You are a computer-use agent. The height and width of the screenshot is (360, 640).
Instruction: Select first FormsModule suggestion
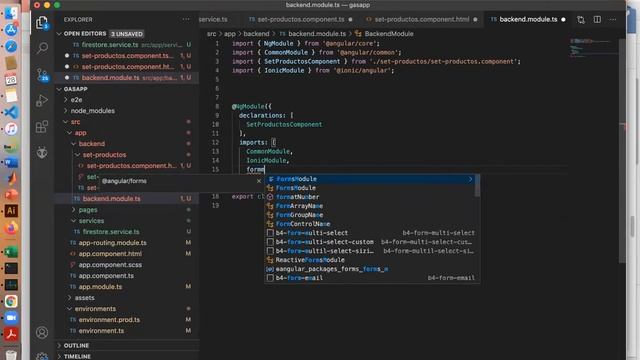[369, 179]
